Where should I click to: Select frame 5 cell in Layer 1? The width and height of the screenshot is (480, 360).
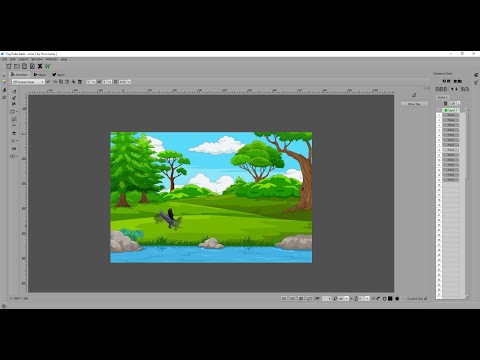pos(451,135)
